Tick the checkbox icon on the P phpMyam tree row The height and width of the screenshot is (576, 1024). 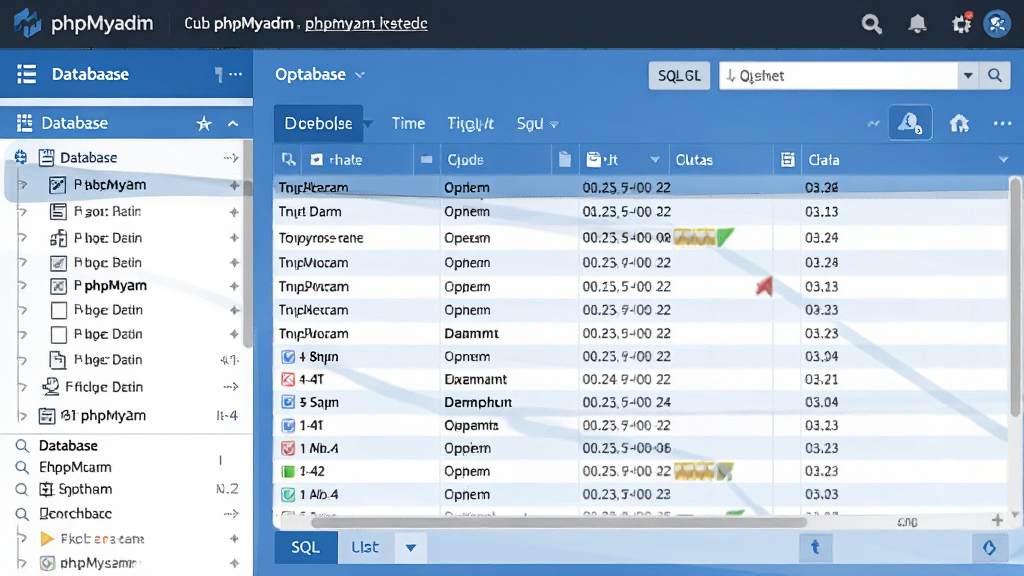point(58,286)
